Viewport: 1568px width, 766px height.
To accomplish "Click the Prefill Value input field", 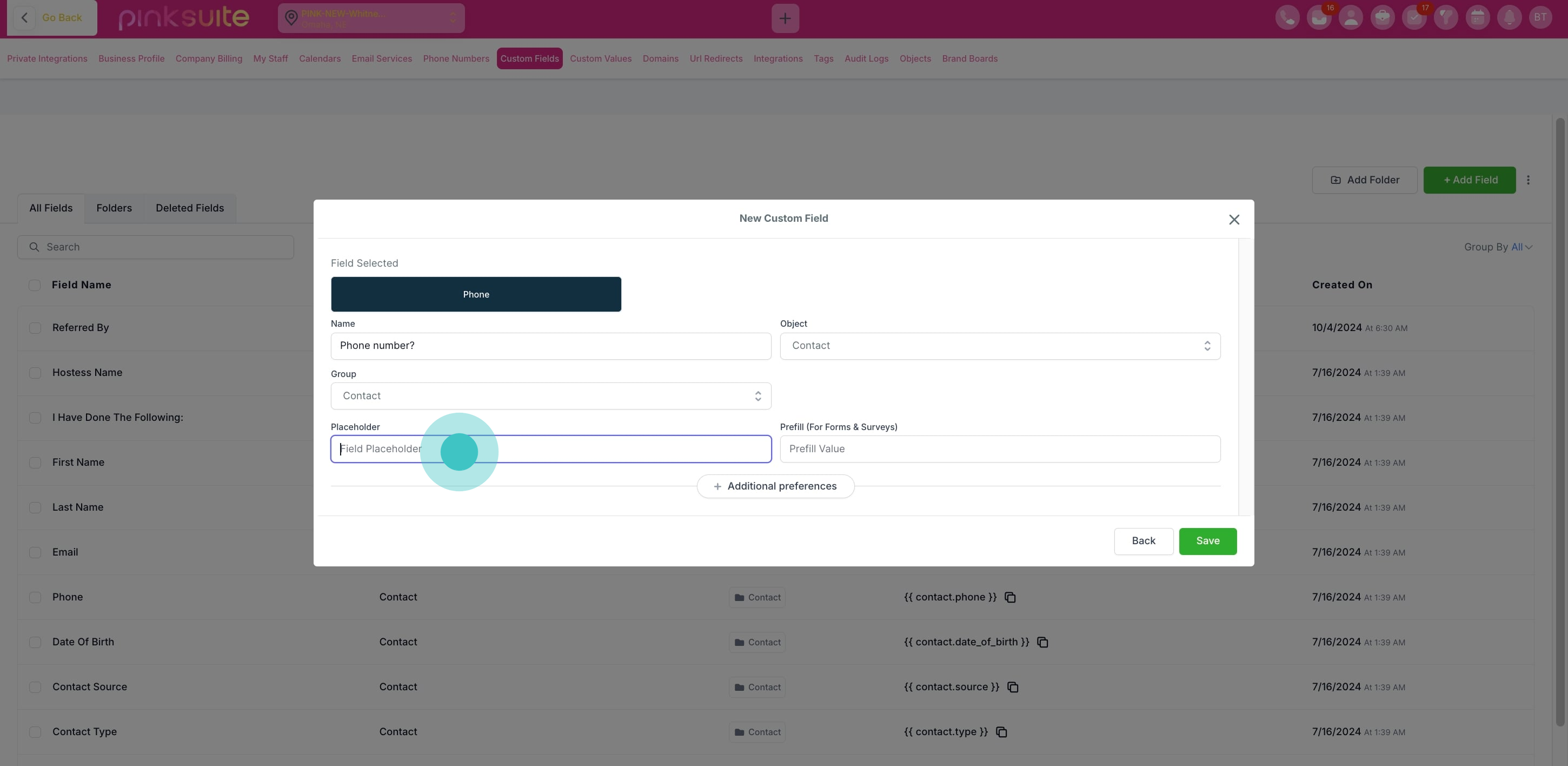I will coord(1000,449).
